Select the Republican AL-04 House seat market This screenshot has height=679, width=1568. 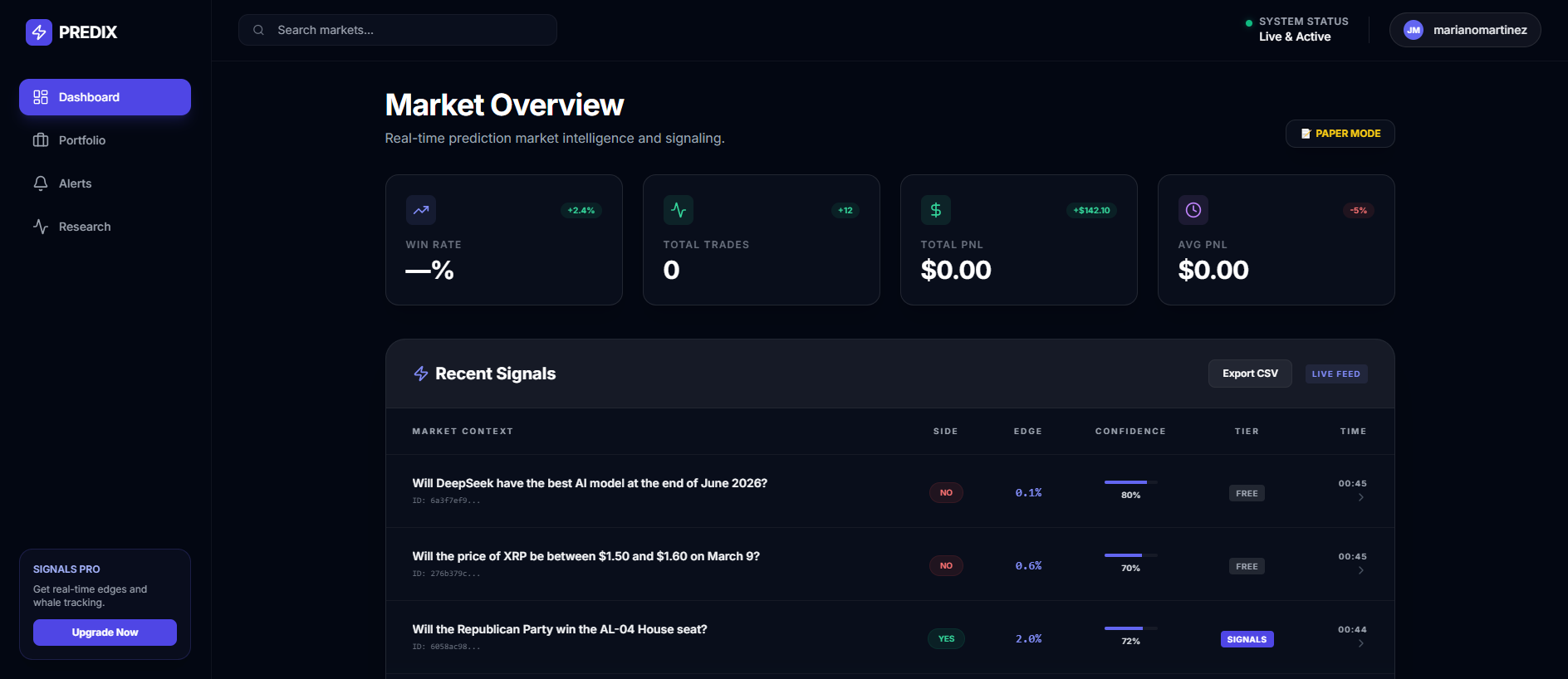click(x=560, y=629)
